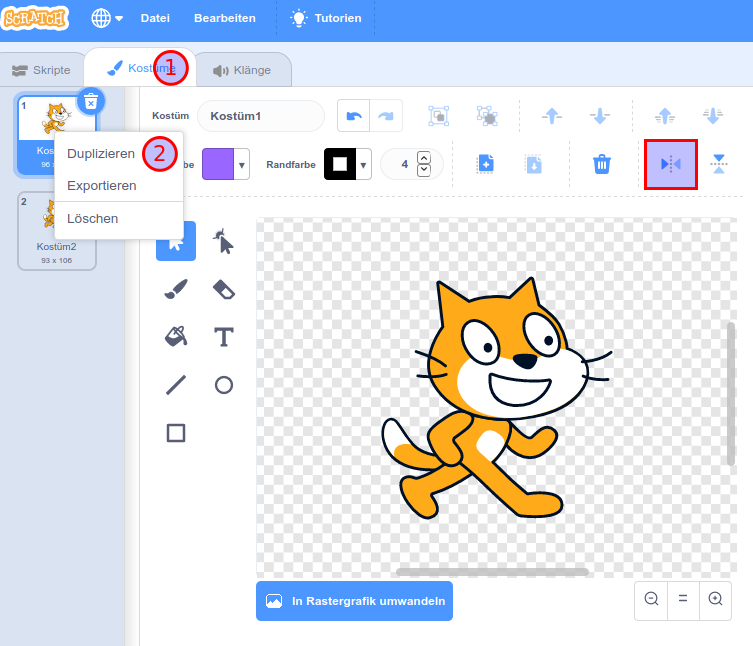Flip the costume horizontally
753x646 pixels.
click(670, 164)
